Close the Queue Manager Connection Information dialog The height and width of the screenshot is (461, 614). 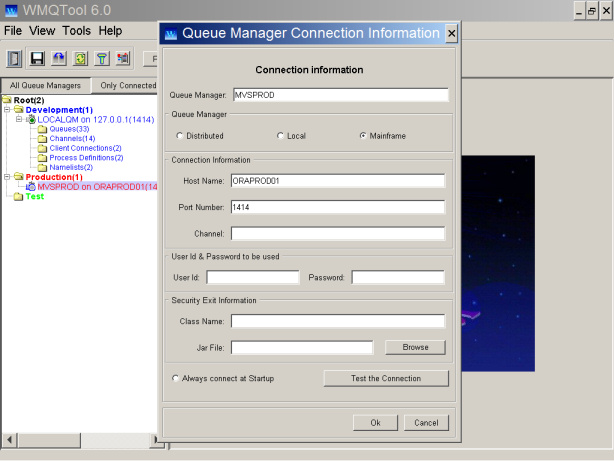point(451,34)
